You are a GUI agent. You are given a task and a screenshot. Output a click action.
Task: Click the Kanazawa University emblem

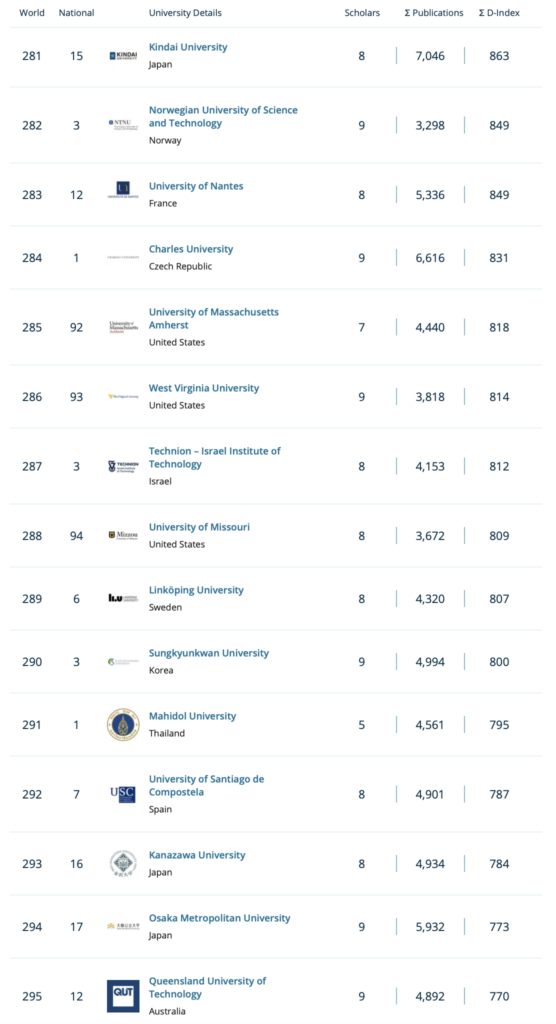(123, 863)
